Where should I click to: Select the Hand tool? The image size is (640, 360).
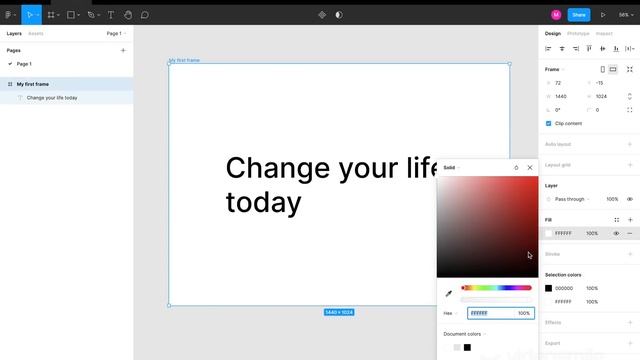(128, 15)
